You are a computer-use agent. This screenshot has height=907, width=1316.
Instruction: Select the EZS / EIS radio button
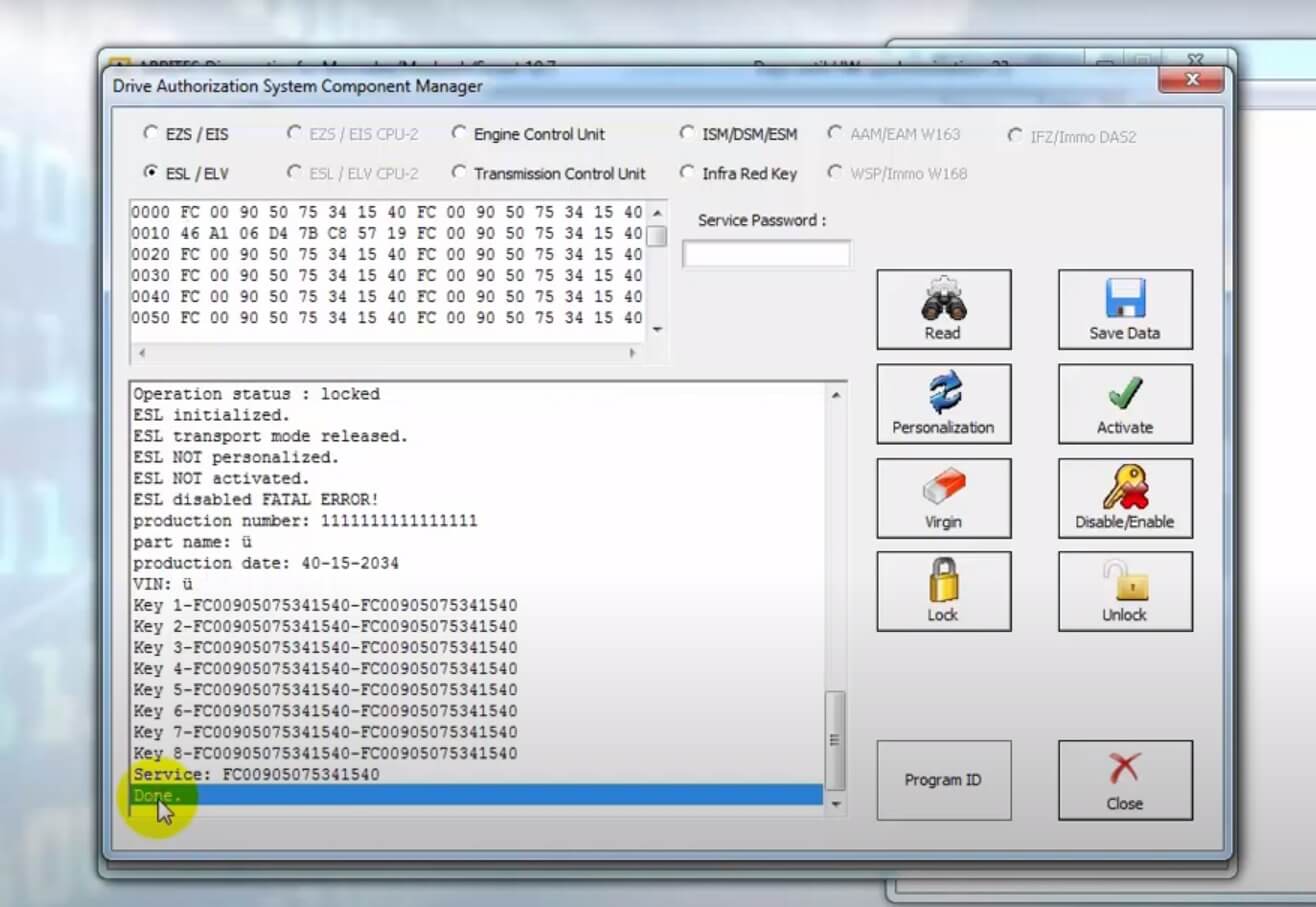coord(151,133)
